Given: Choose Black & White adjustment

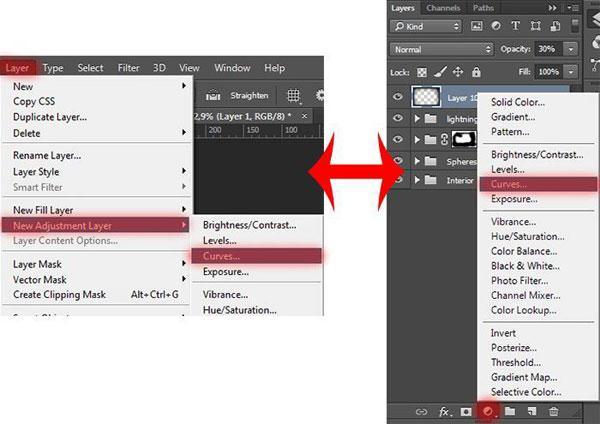Looking at the screenshot, I should pyautogui.click(x=525, y=266).
